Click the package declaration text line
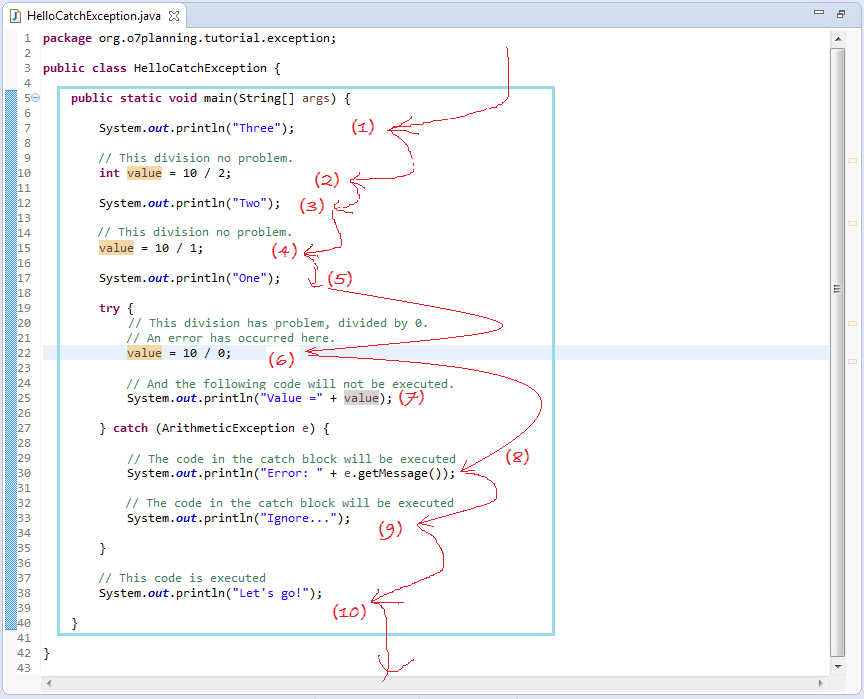Screen dimensions: 864x699 pos(190,38)
